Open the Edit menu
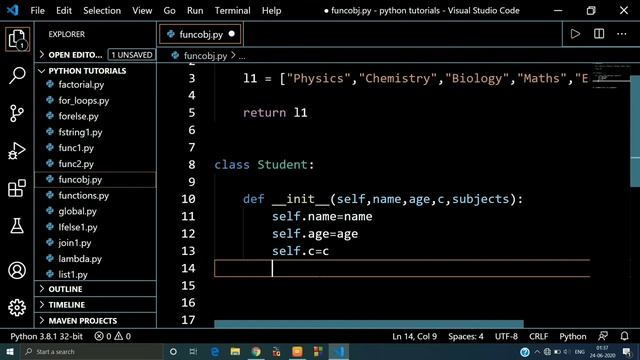 (x=64, y=10)
